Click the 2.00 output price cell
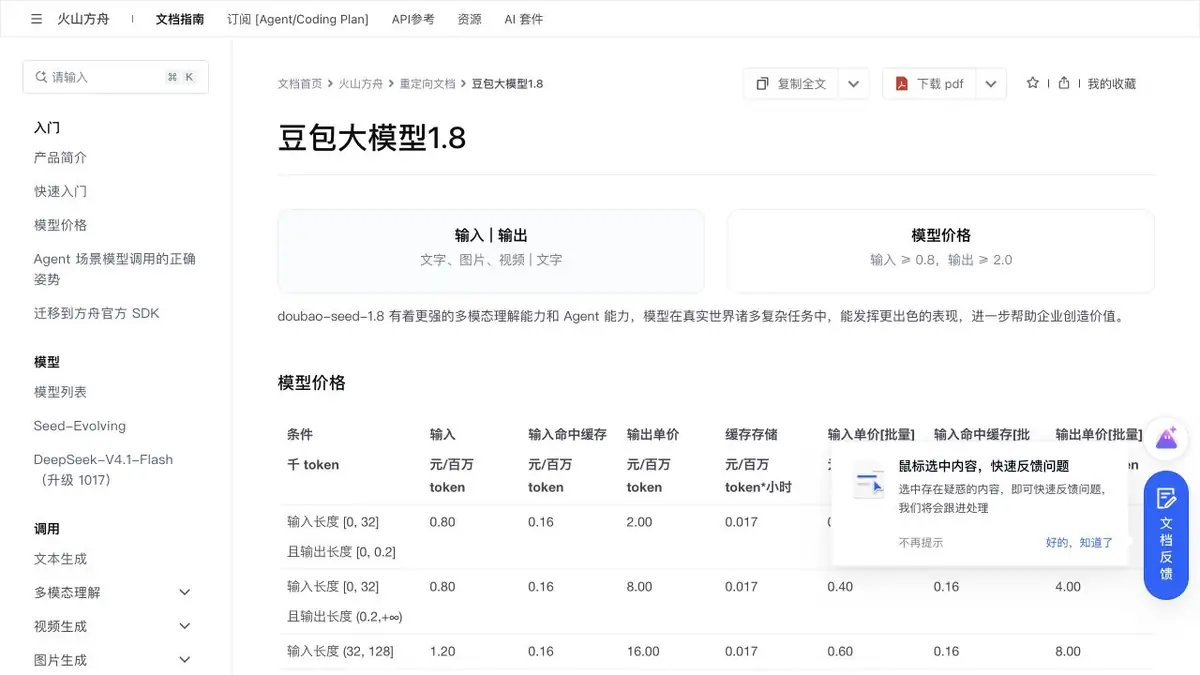1200x675 pixels. click(x=640, y=522)
